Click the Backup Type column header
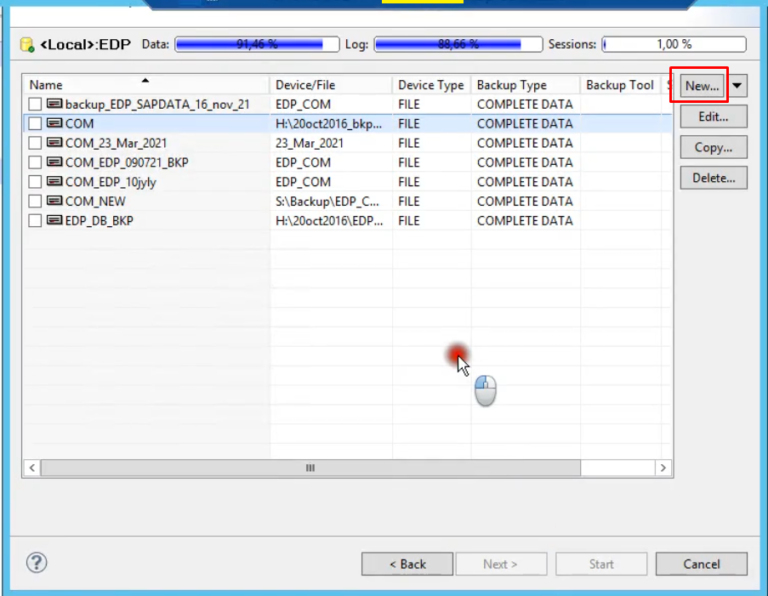Viewport: 768px width, 596px height. [x=526, y=85]
